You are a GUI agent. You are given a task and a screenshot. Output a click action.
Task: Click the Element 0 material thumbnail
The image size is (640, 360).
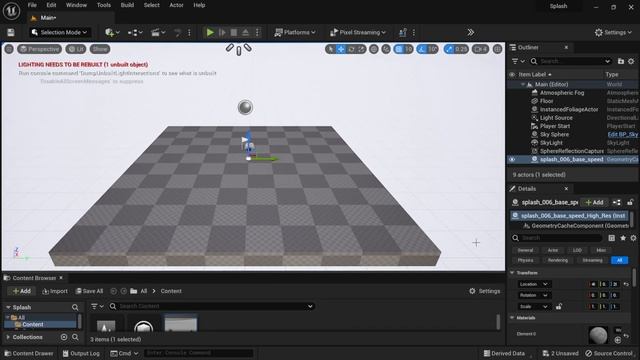[598, 334]
